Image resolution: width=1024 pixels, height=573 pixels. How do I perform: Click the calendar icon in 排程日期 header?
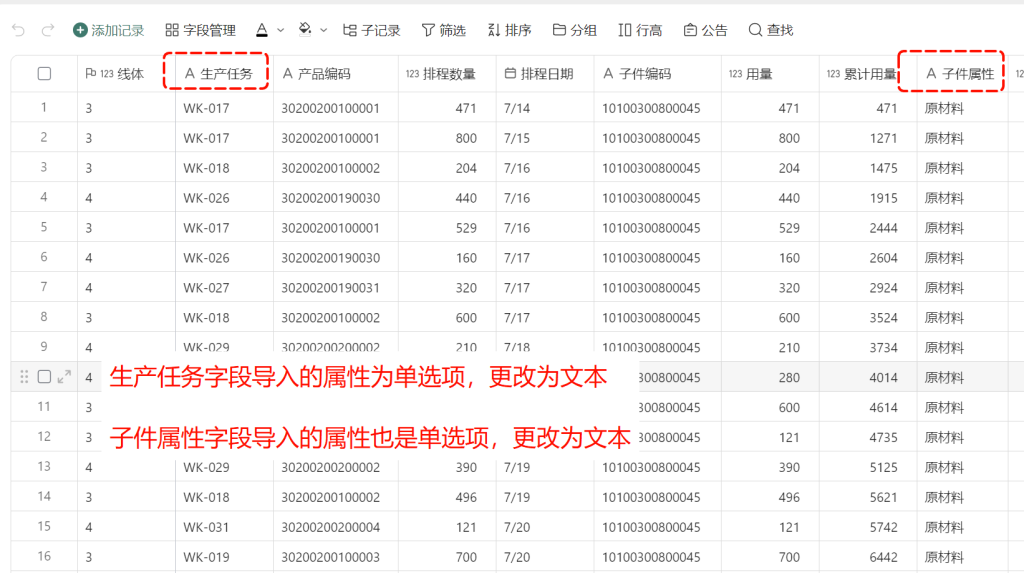click(x=510, y=74)
